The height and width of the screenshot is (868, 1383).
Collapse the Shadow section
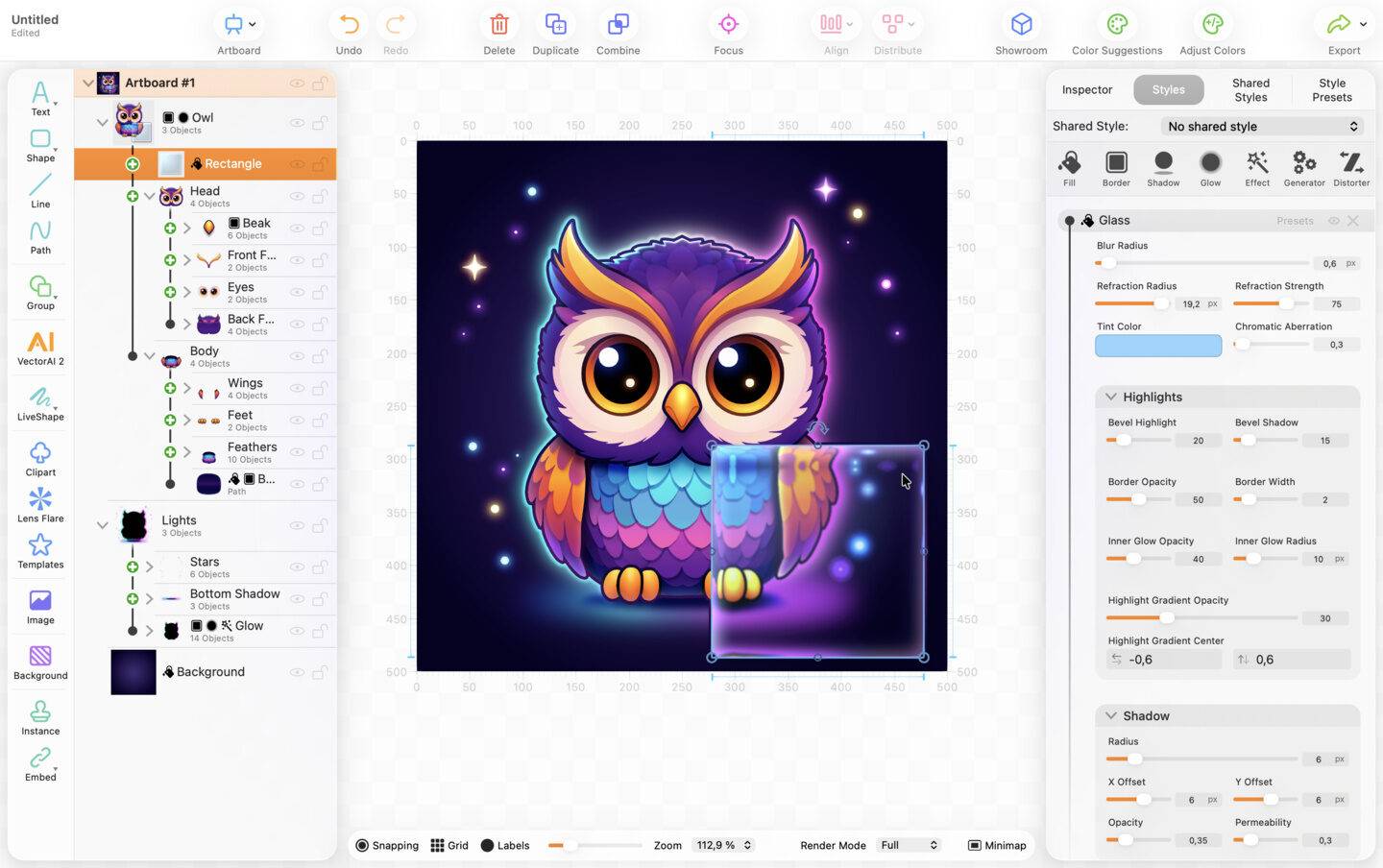pos(1111,715)
